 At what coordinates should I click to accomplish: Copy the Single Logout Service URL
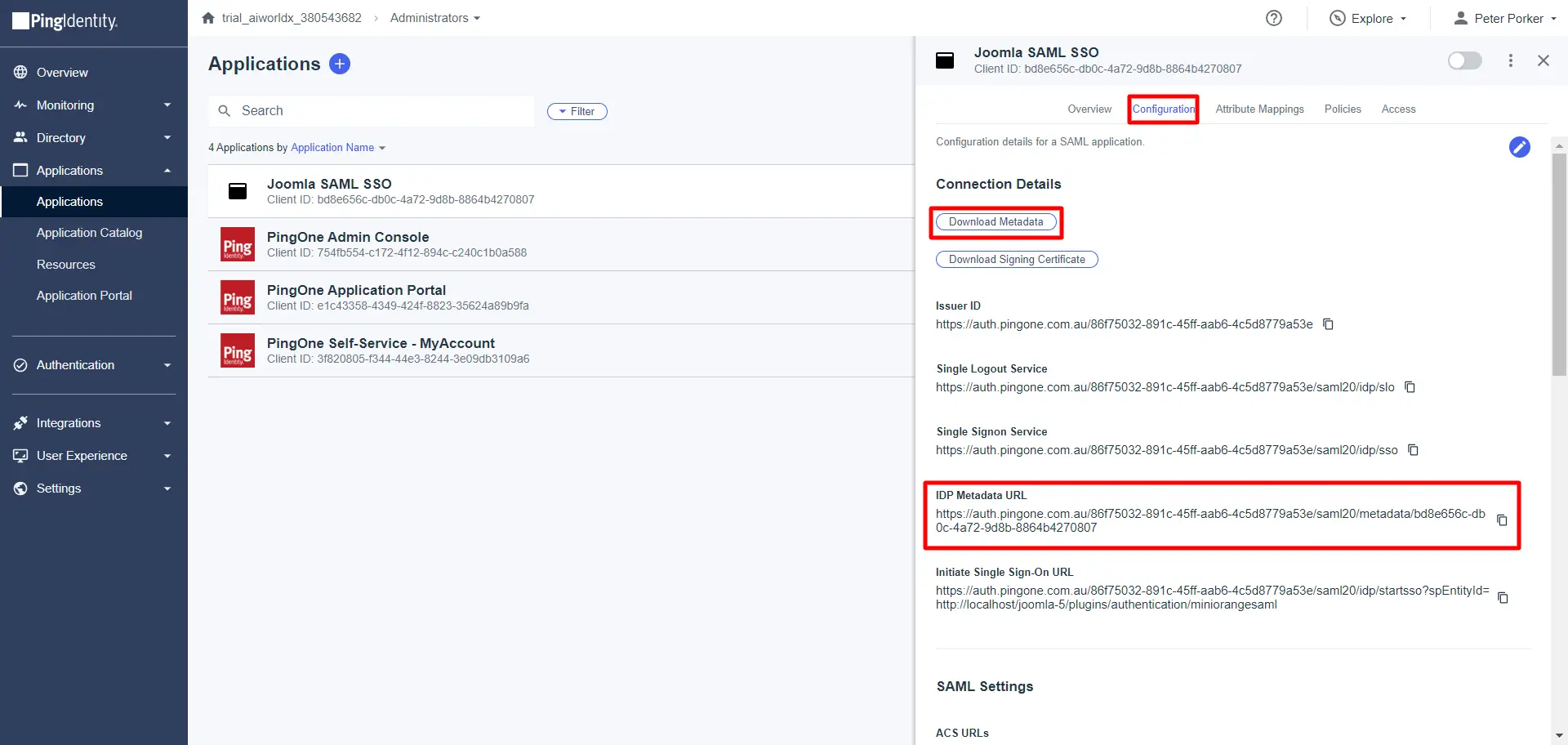[1410, 387]
